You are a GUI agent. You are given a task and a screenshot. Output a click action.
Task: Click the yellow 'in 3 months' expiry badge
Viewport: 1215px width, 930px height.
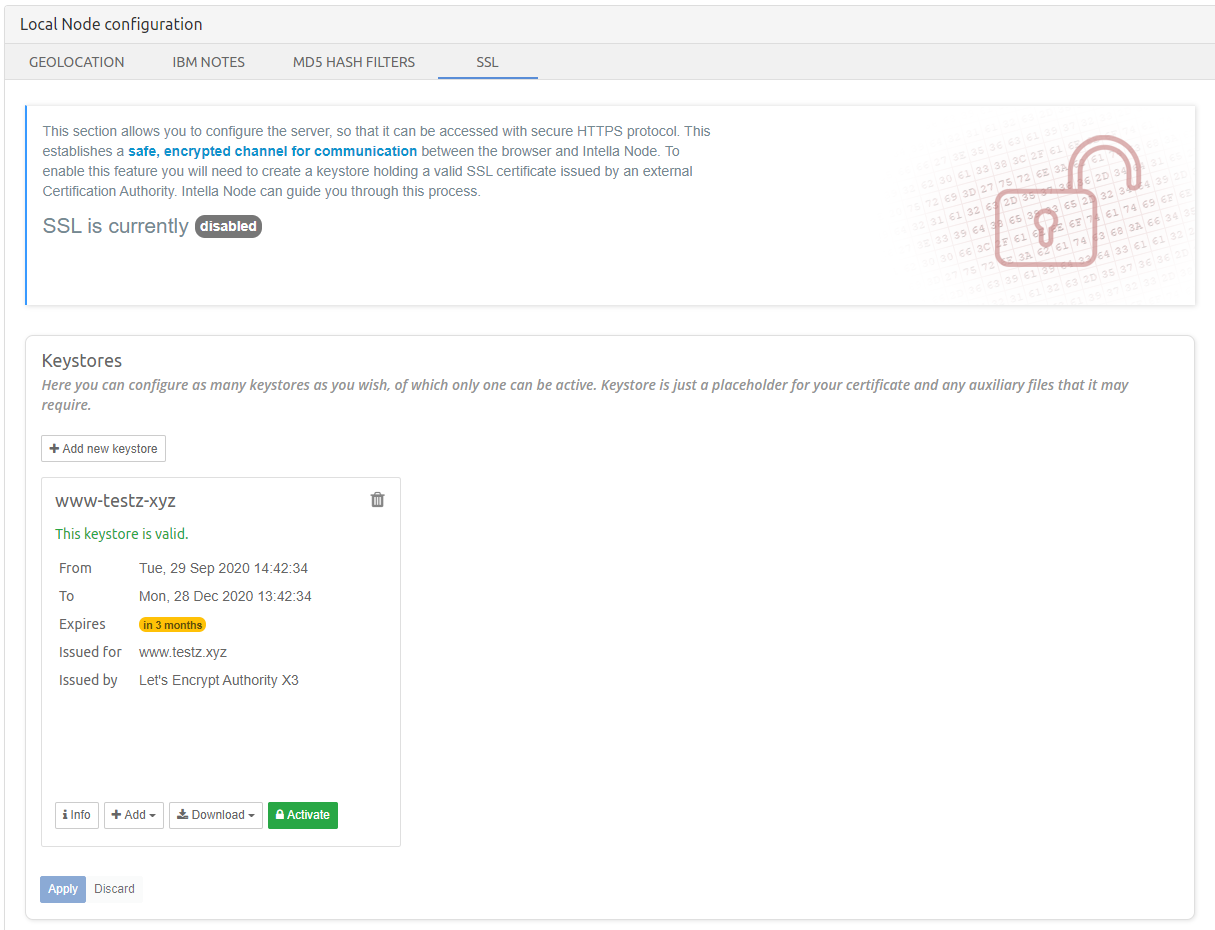(x=172, y=624)
